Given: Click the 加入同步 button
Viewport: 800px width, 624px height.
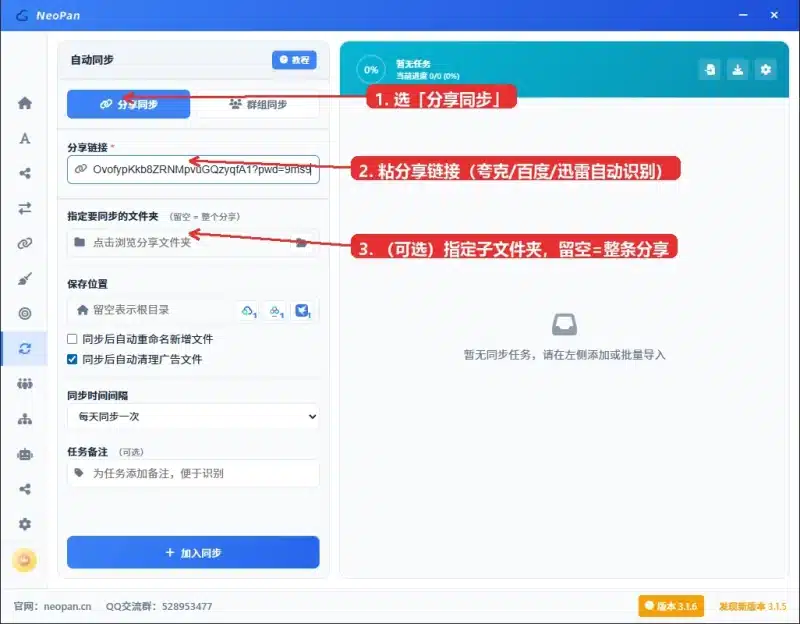Looking at the screenshot, I should point(193,553).
